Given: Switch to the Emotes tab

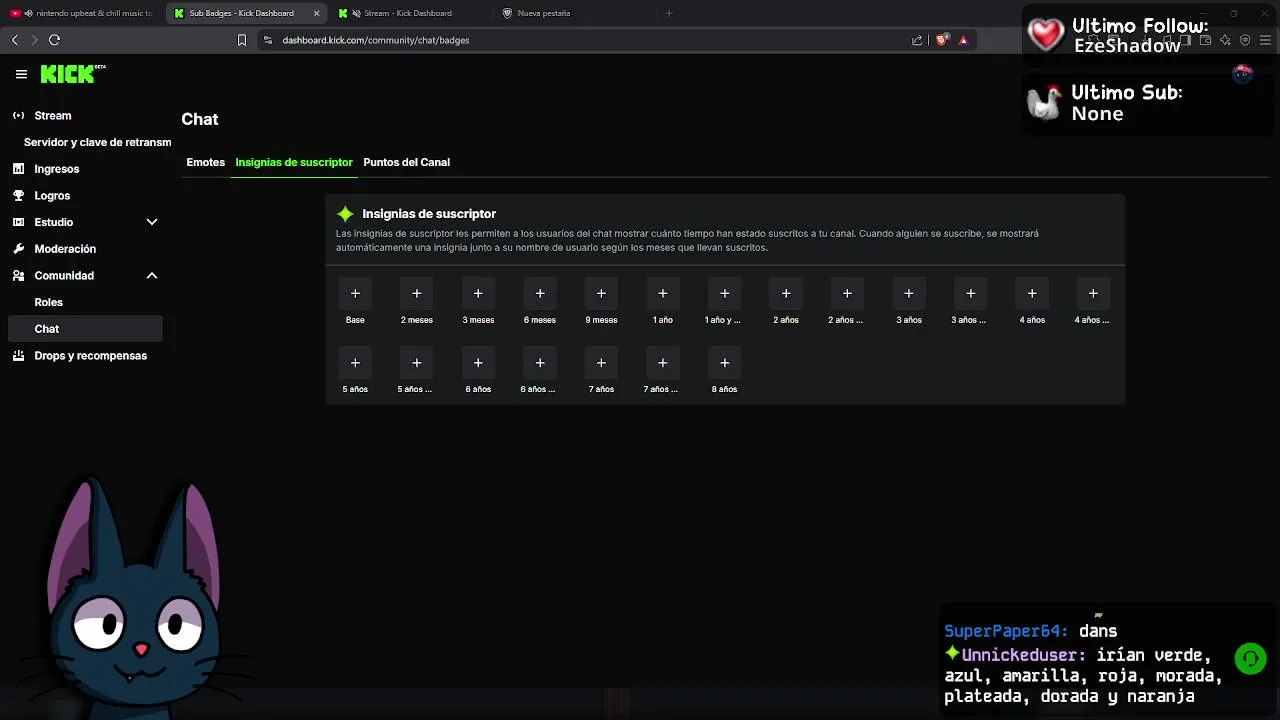Looking at the screenshot, I should click(x=206, y=162).
